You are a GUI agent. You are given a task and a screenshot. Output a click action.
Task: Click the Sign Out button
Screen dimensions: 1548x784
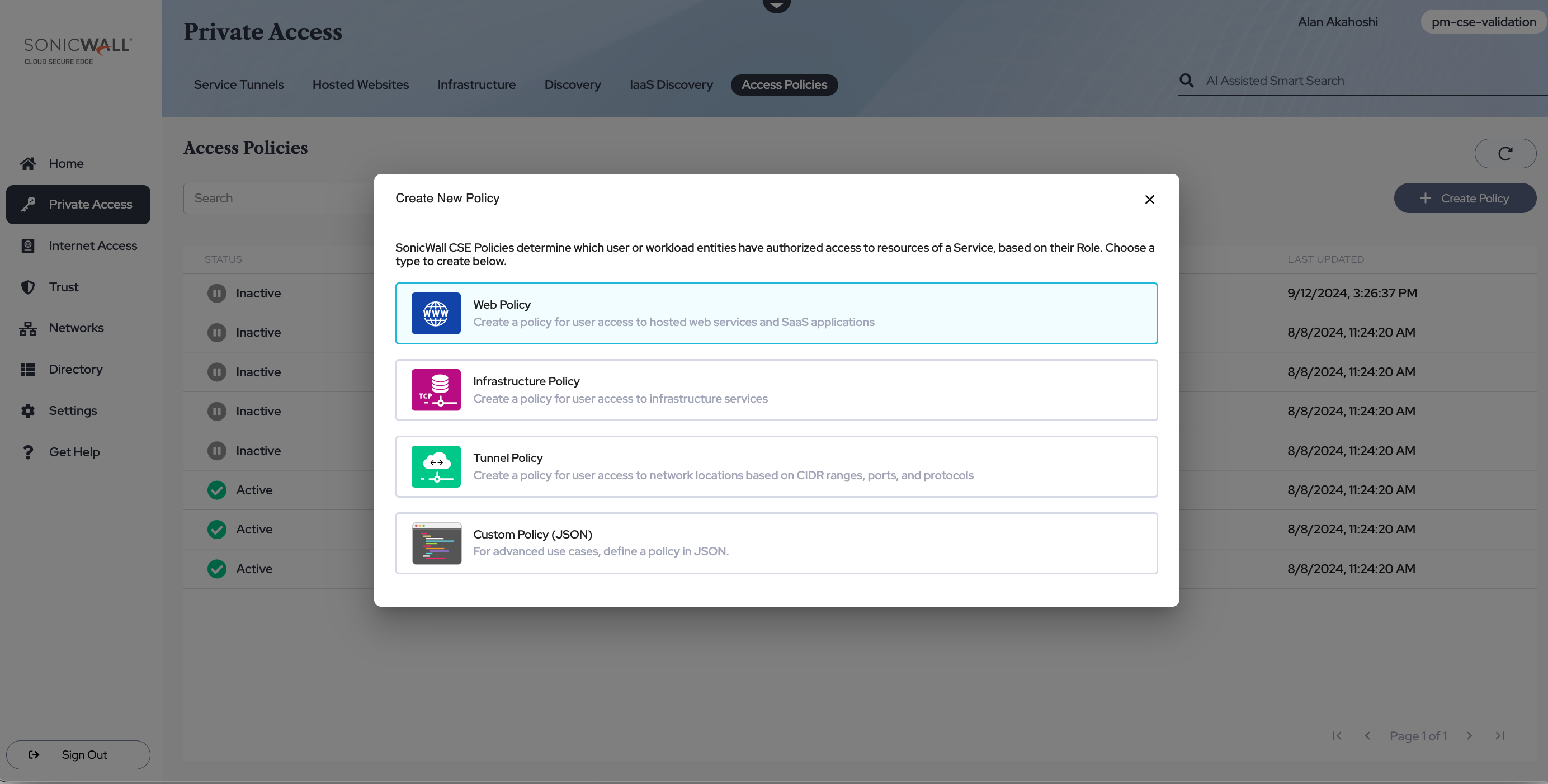(78, 754)
